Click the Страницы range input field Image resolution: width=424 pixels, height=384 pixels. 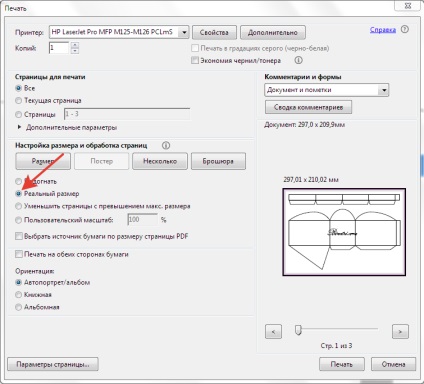point(127,114)
